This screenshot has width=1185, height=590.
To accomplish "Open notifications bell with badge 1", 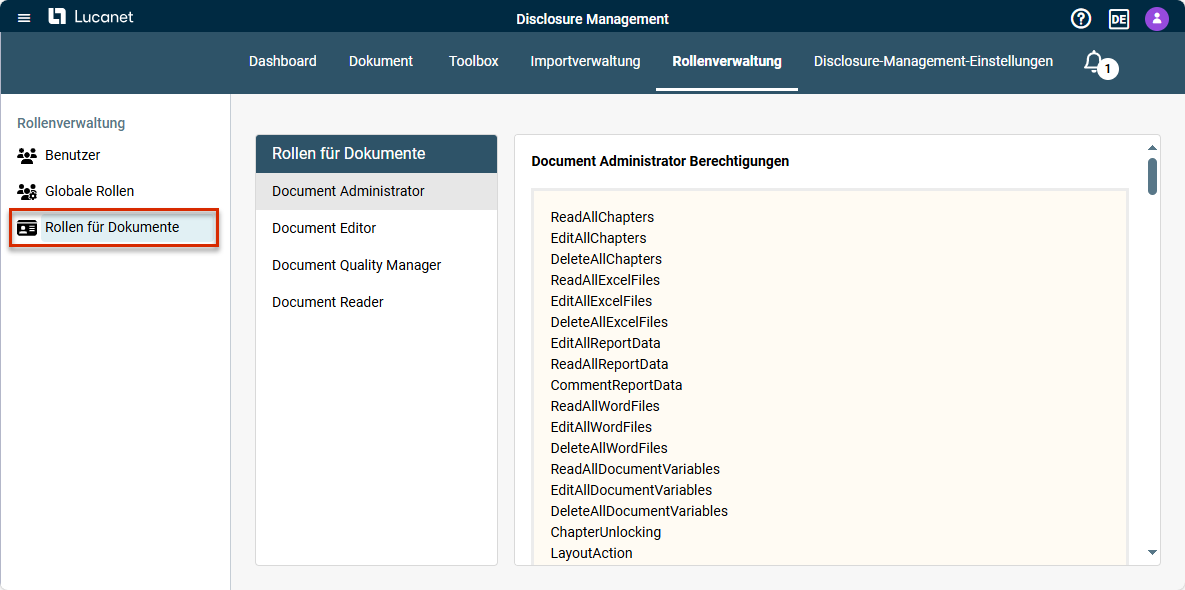I will click(1100, 63).
